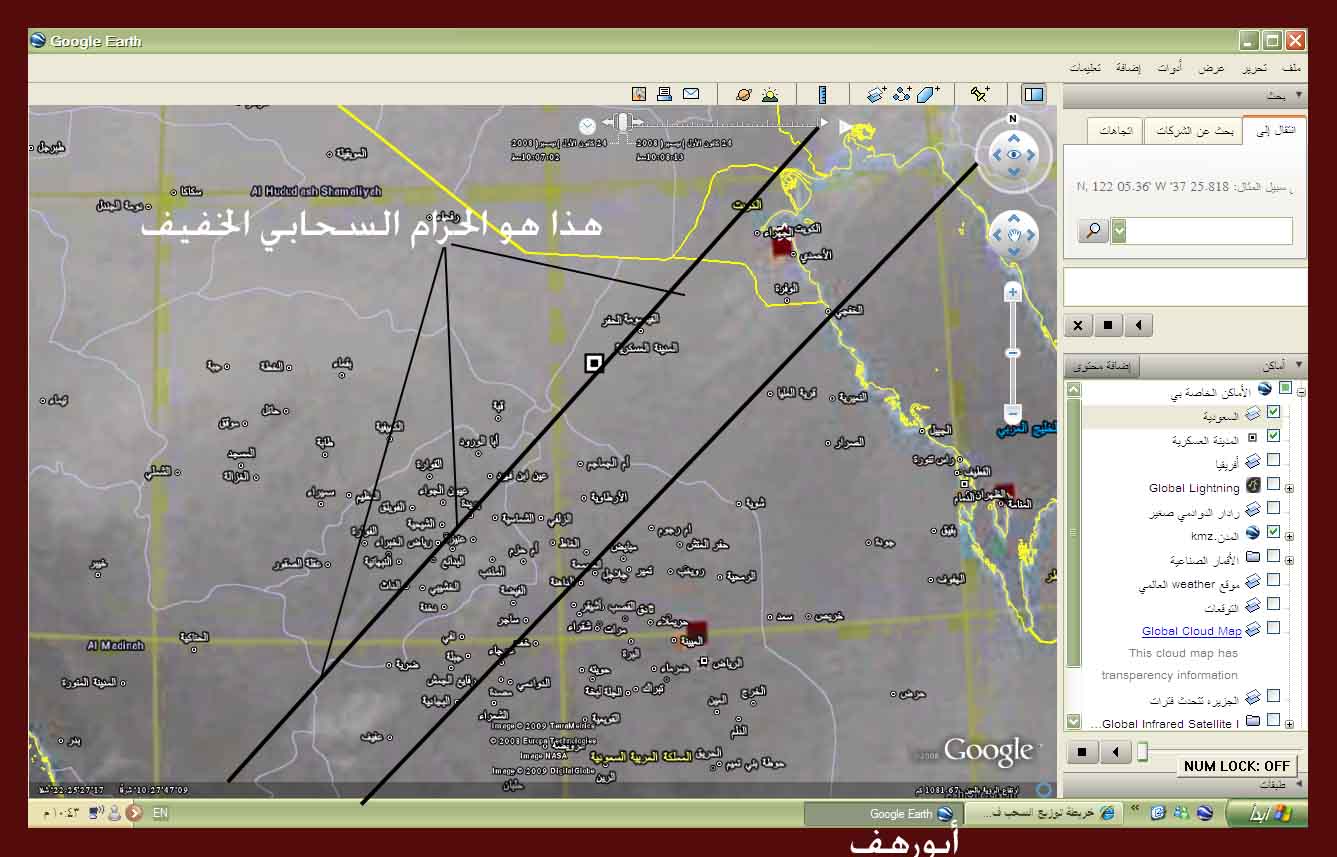Uncheck the السعودية places checkbox
1337x857 pixels.
(1273, 412)
